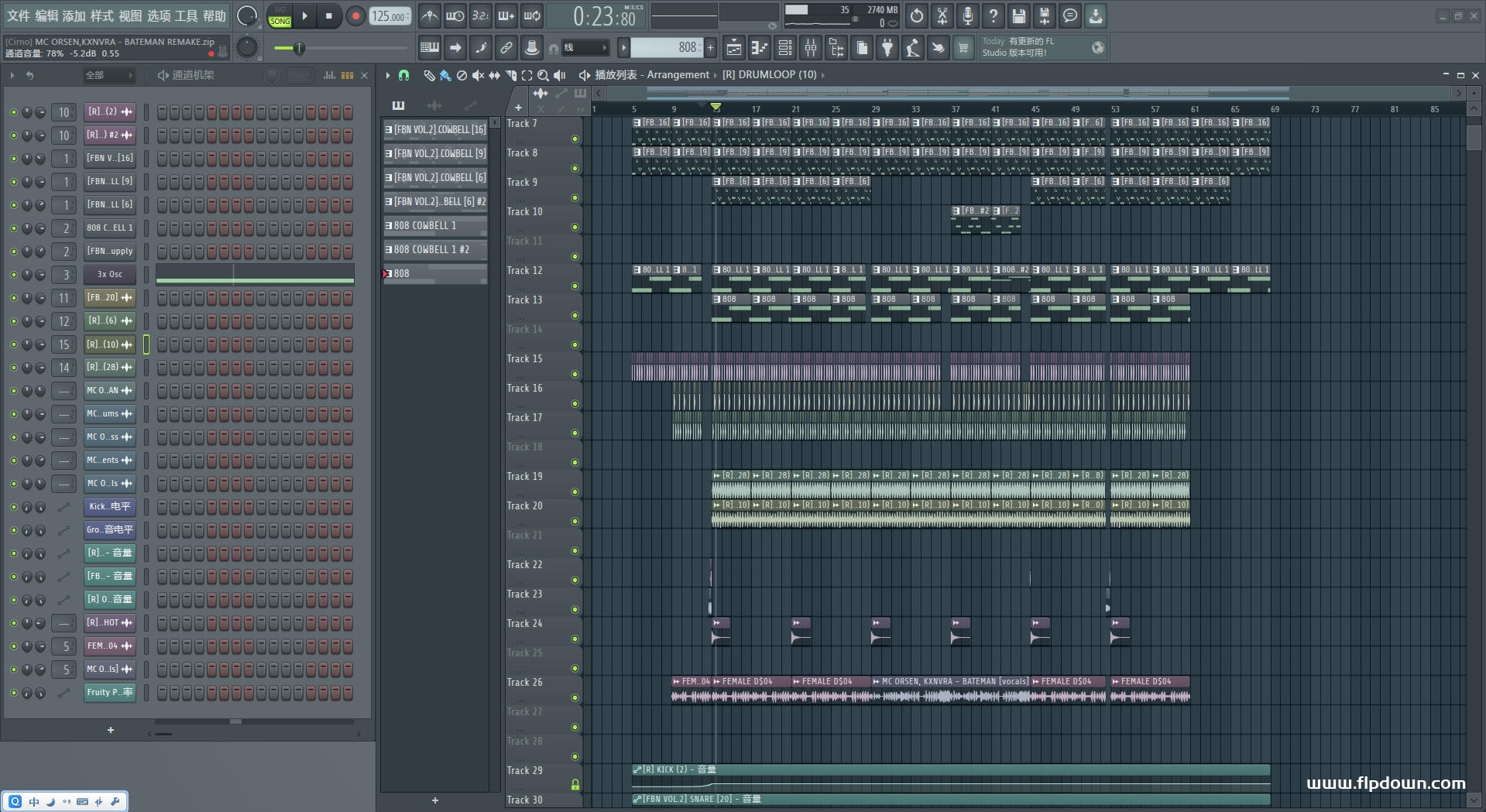1486x812 pixels.
Task: Select the Zoom tool in playlist toolbar
Action: point(543,75)
